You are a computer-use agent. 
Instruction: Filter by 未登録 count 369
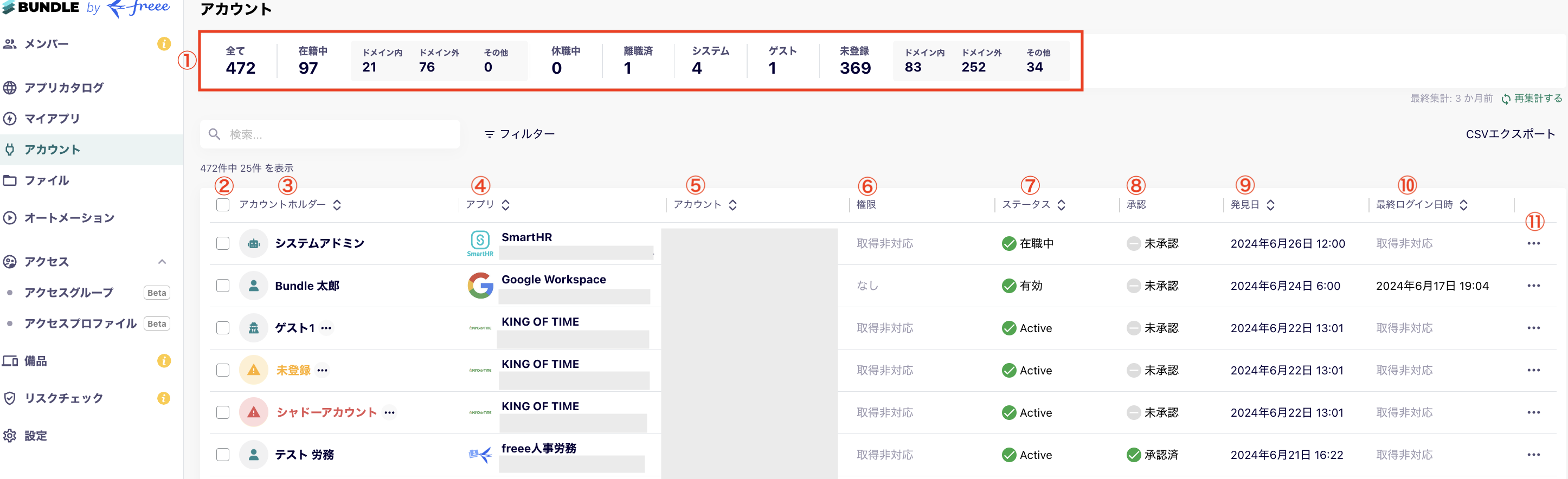(854, 60)
